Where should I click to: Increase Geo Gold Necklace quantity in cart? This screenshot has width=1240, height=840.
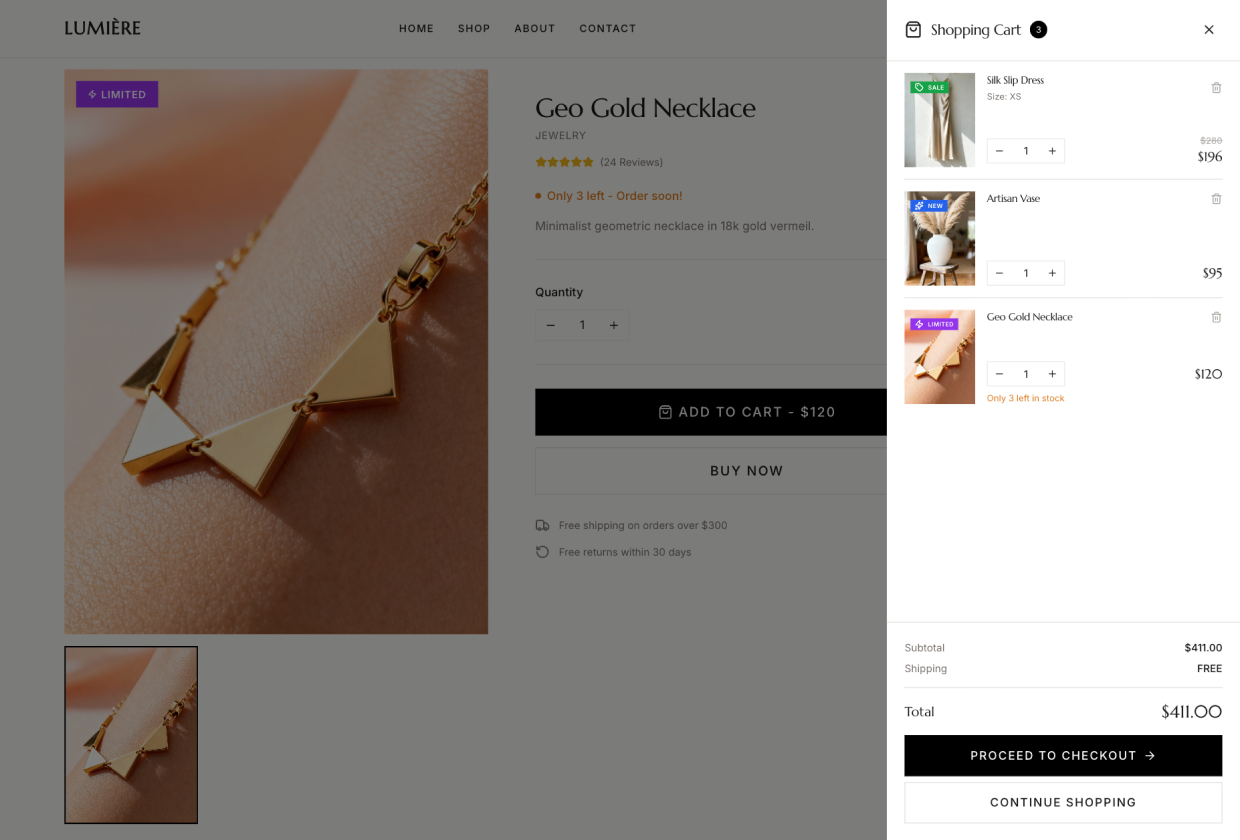1052,373
